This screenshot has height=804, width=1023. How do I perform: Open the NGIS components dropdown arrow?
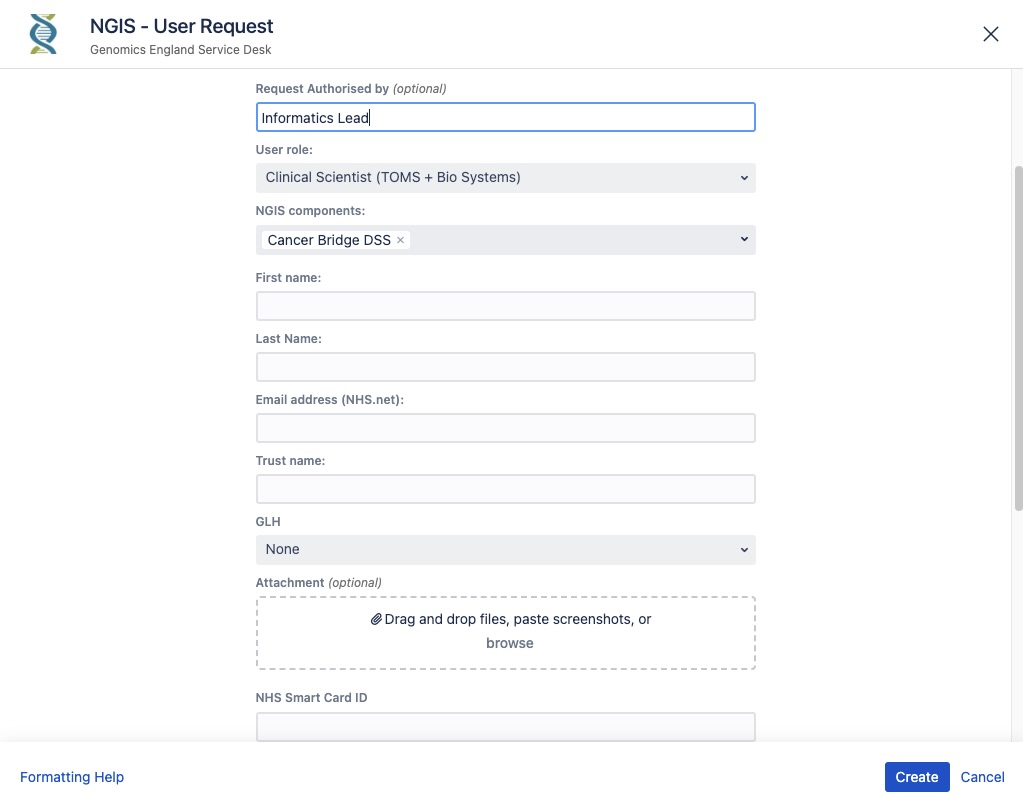[743, 240]
